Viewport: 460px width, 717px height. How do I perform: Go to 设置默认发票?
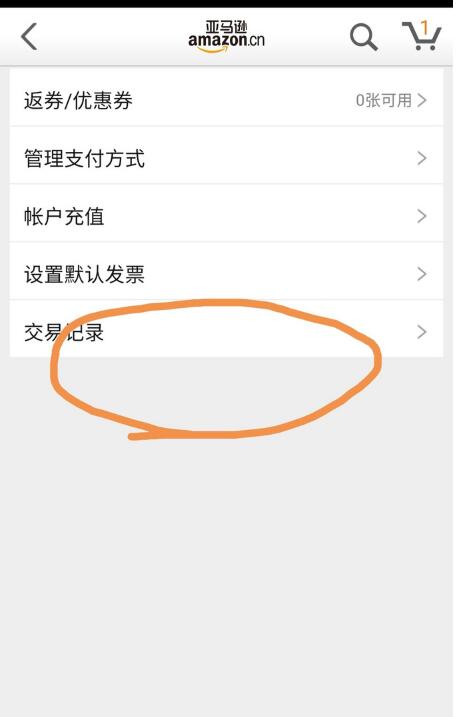click(x=226, y=272)
